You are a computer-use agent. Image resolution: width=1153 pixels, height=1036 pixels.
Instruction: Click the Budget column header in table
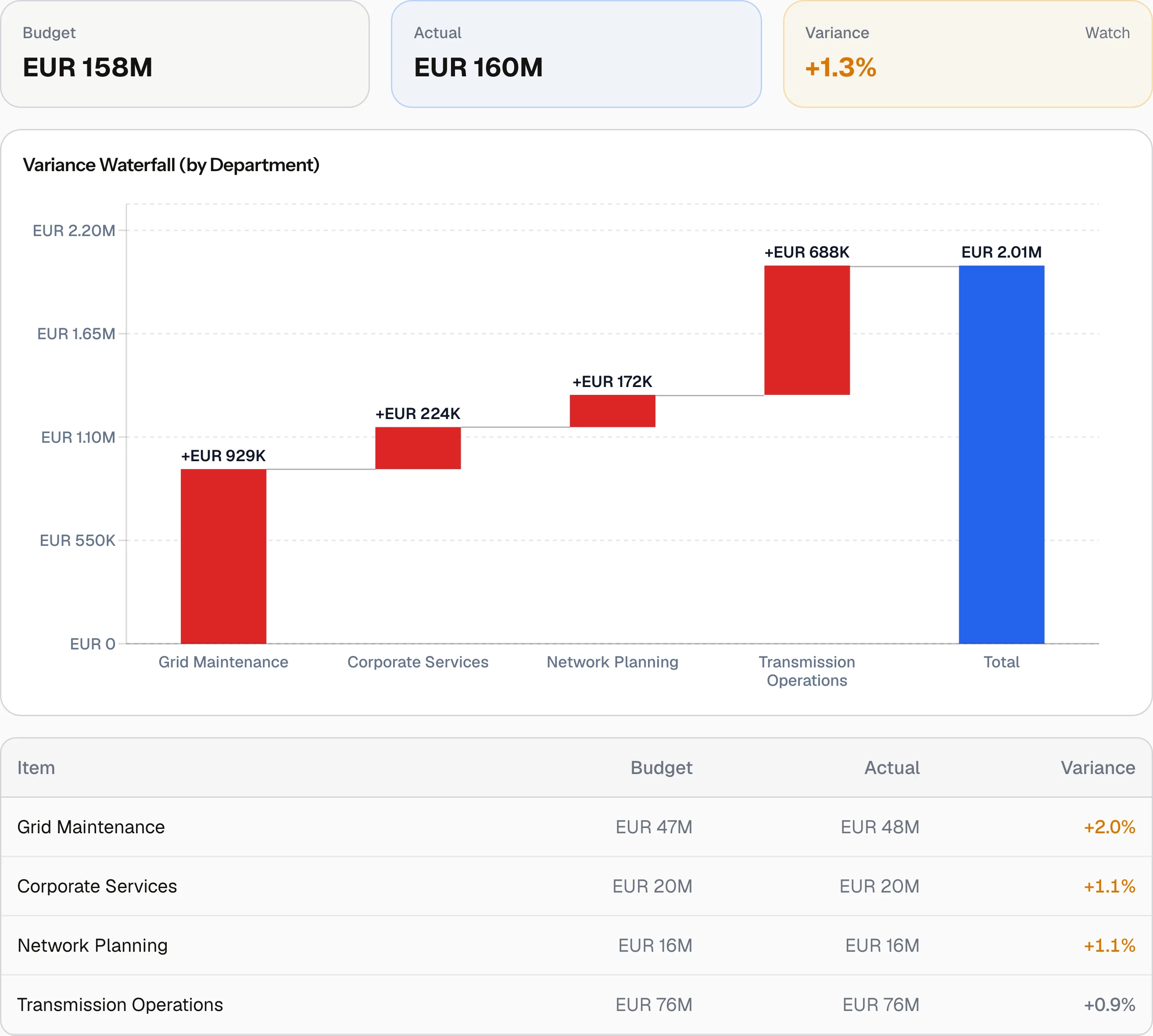pos(661,768)
